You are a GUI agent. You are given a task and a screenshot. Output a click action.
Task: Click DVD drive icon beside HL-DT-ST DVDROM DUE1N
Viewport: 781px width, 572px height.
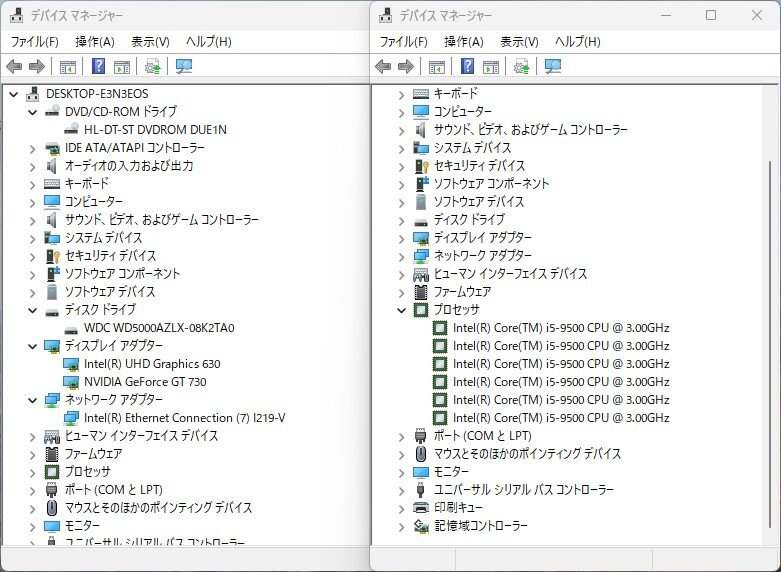pos(71,130)
